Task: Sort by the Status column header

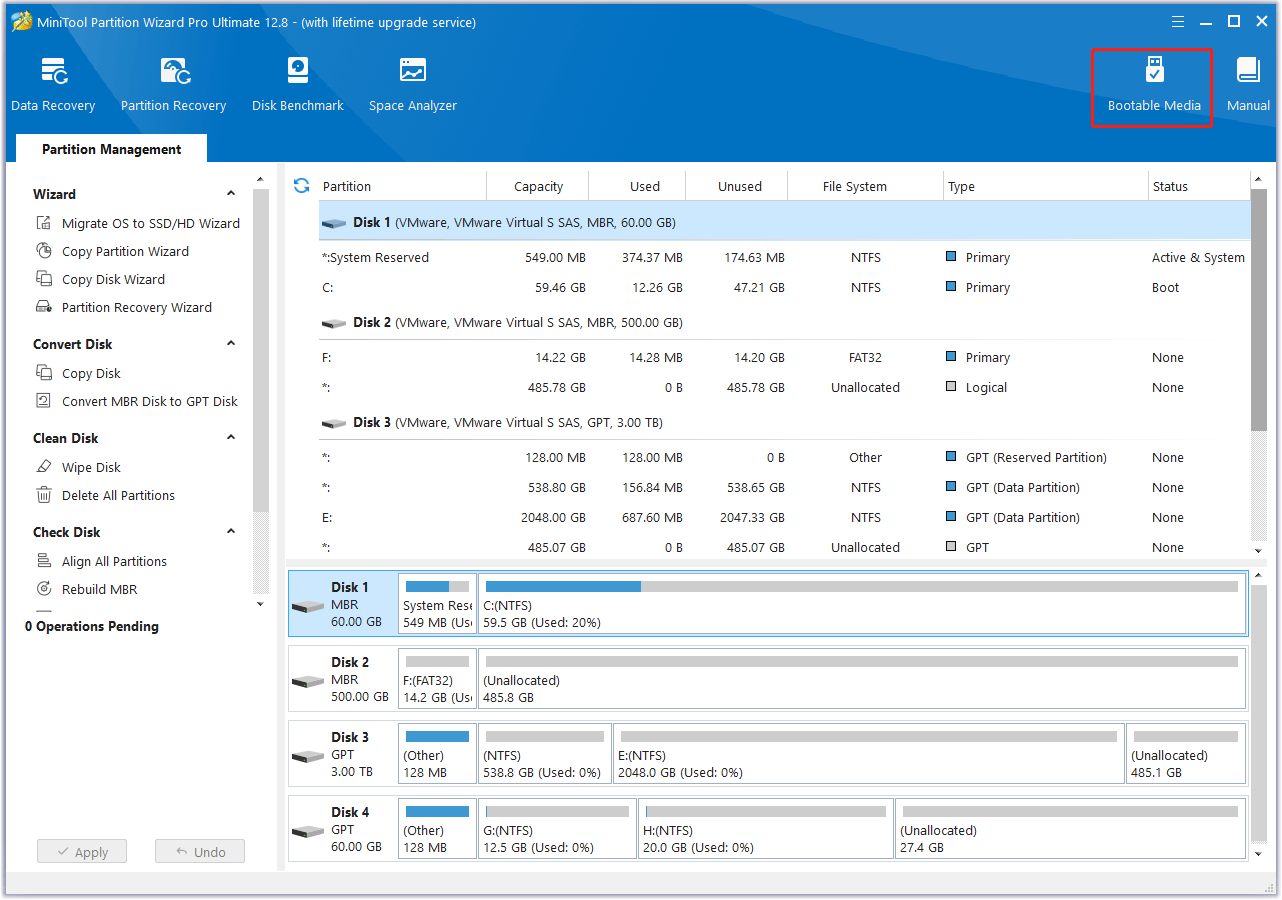Action: pyautogui.click(x=1199, y=186)
